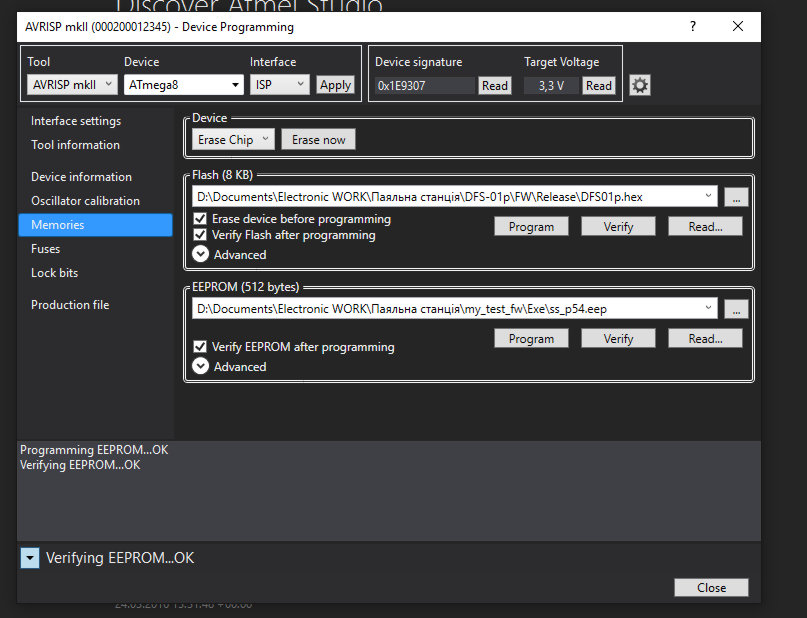
Task: Open the Erase Chip dropdown
Action: (233, 139)
